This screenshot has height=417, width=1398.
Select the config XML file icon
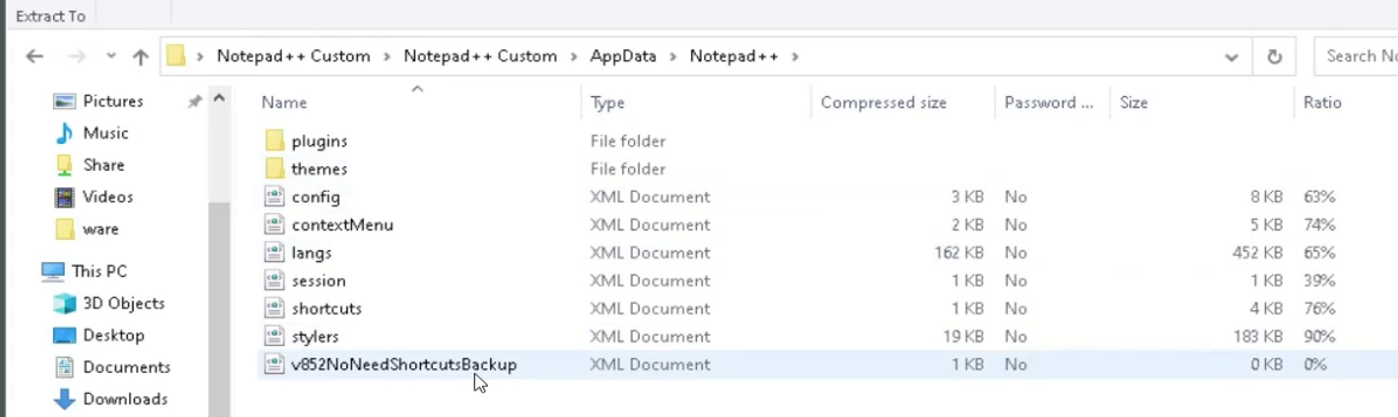coord(275,197)
